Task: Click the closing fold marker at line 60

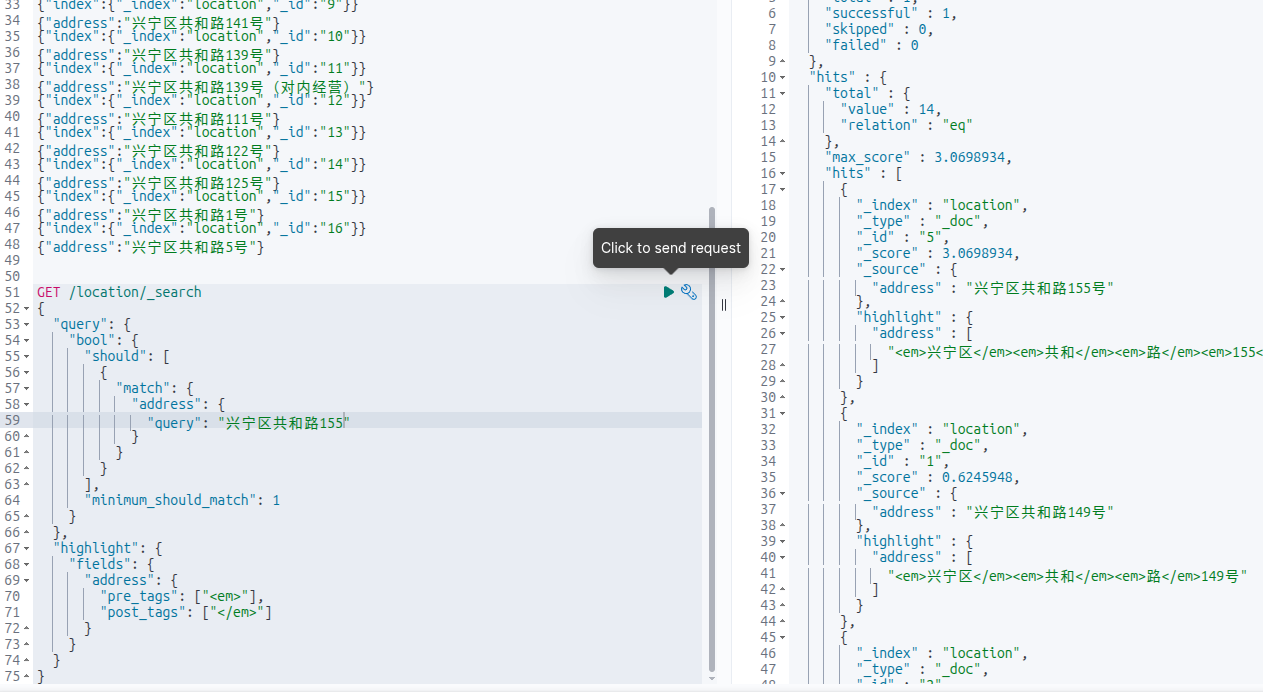Action: tap(26, 436)
